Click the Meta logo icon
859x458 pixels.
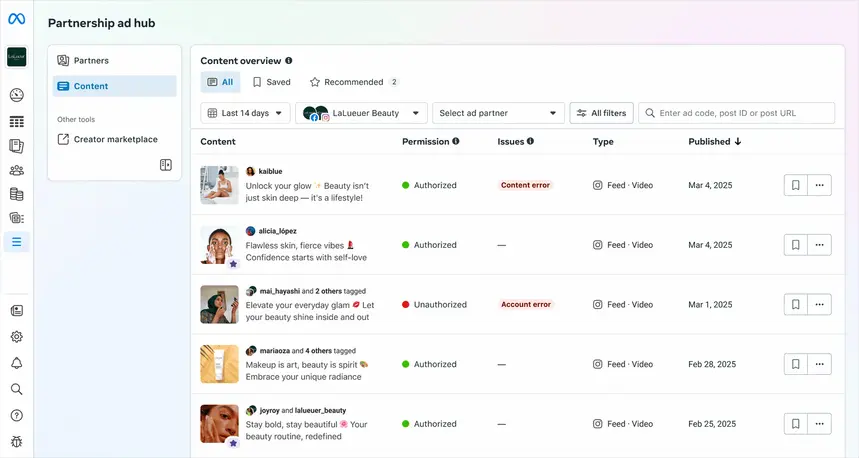(16, 19)
